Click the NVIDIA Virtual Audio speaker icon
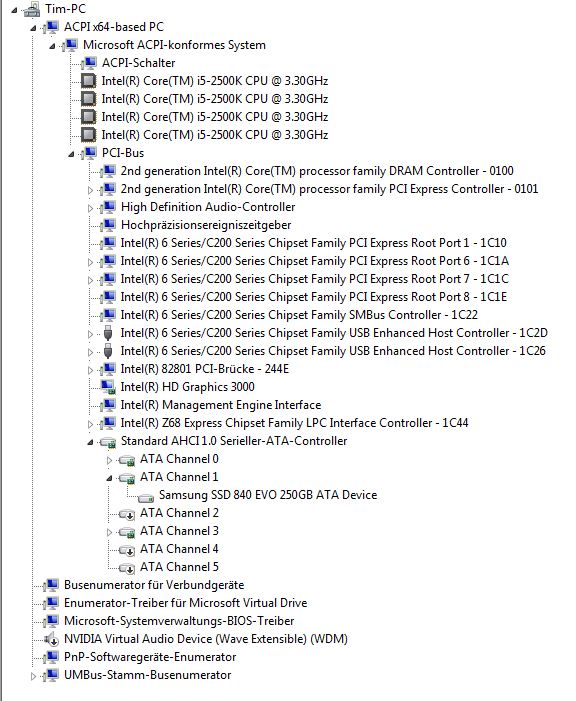This screenshot has width=576, height=701. tap(52, 639)
